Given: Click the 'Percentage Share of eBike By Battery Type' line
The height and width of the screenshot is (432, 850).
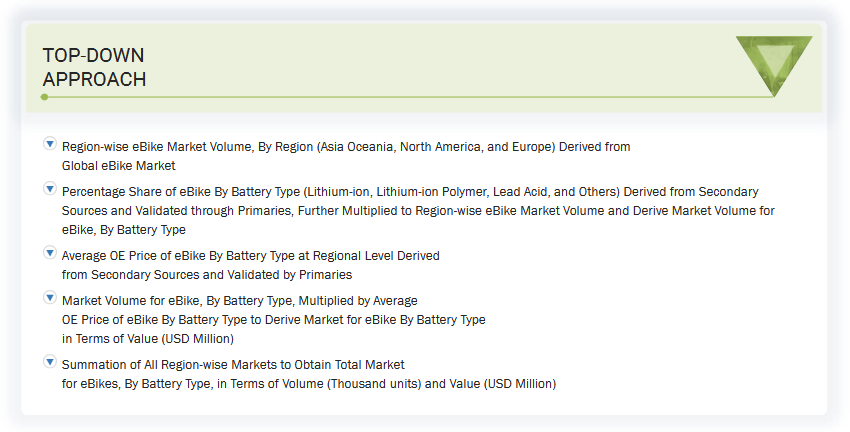Looking at the screenshot, I should (x=410, y=191).
